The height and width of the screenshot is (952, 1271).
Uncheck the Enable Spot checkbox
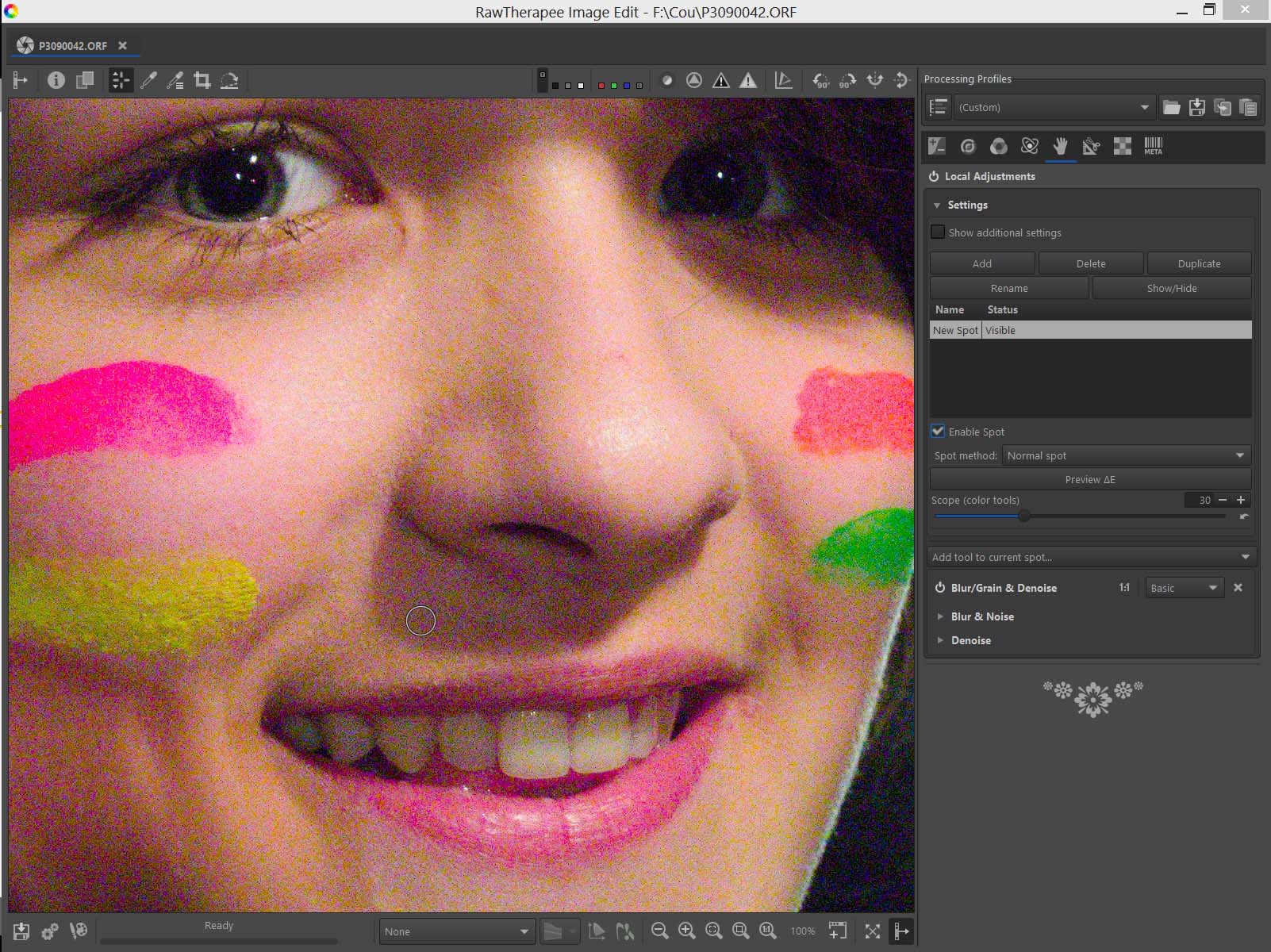pyautogui.click(x=938, y=432)
